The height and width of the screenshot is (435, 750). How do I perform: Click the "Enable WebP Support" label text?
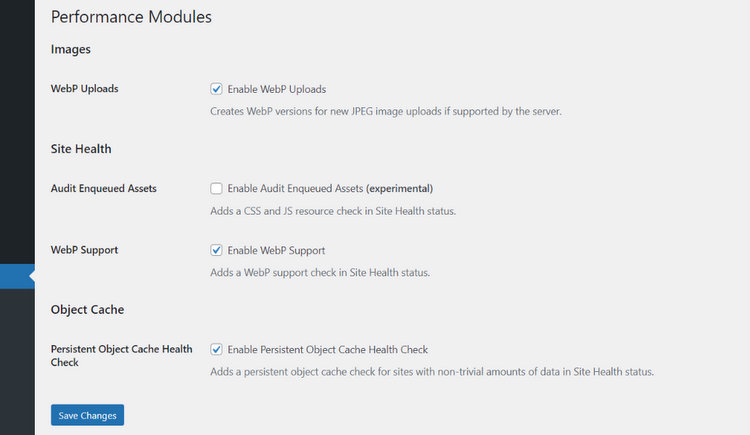pos(276,250)
